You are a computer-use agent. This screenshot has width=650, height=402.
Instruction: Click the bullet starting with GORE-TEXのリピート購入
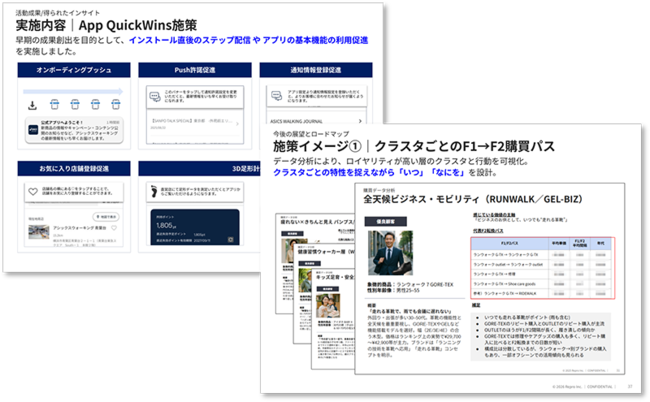544,323
